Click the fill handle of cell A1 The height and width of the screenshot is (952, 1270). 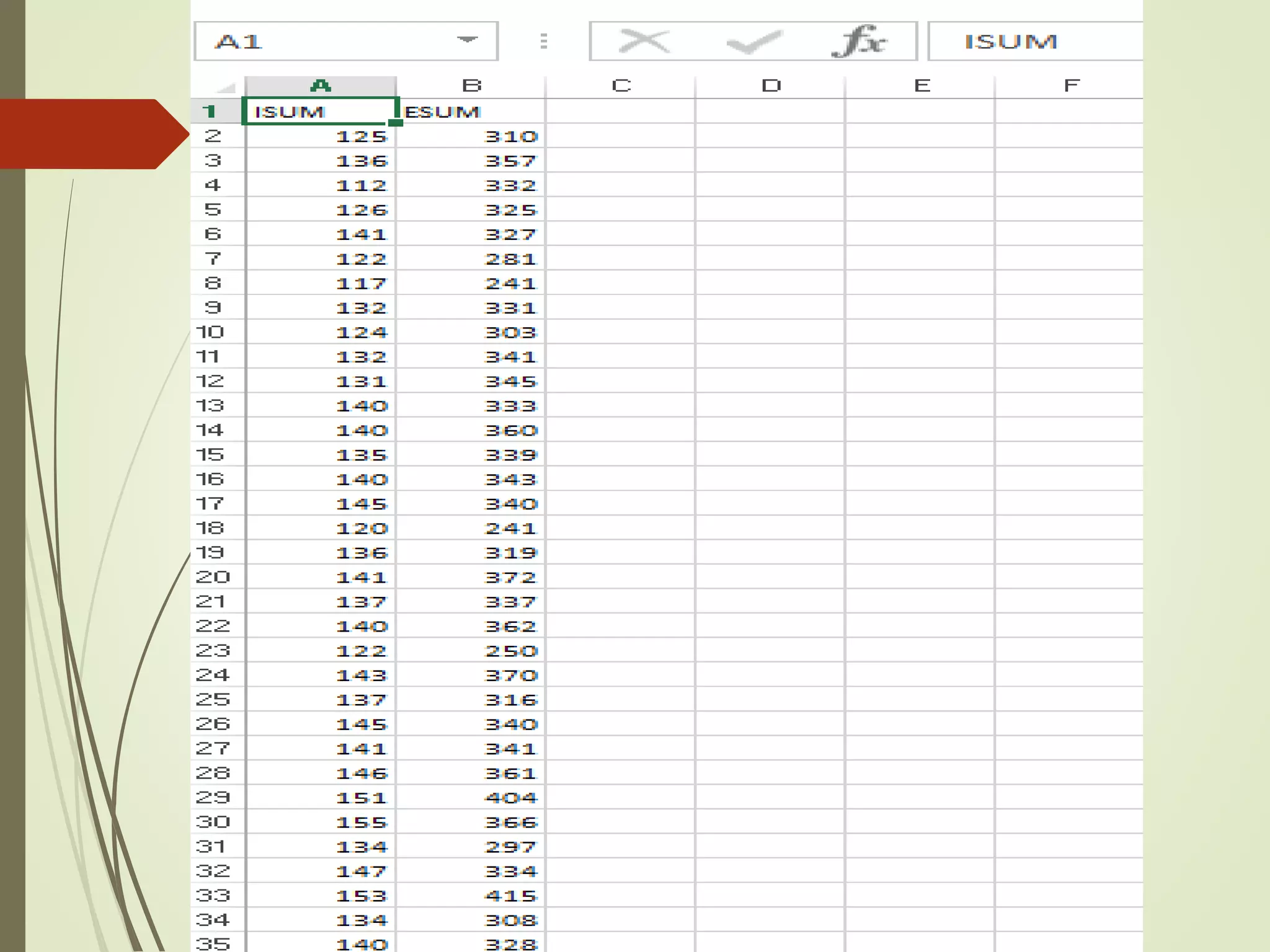click(395, 123)
